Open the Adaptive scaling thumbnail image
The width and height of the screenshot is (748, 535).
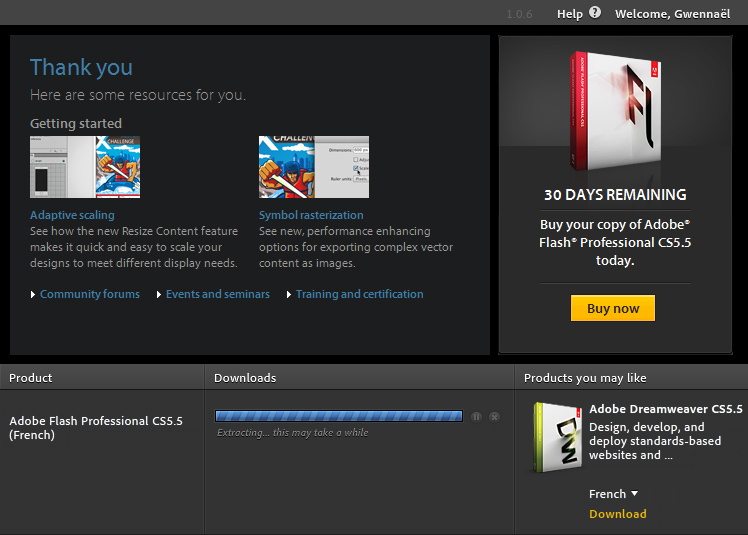tap(85, 167)
